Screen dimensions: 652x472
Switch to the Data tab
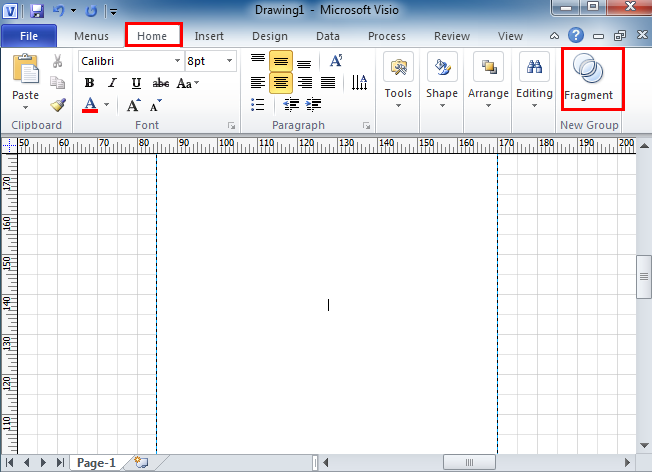coord(328,36)
